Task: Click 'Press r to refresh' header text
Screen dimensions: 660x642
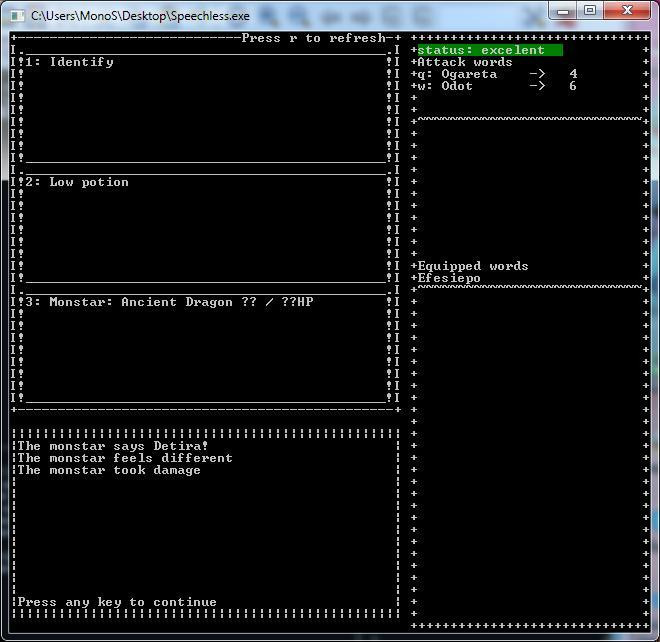Action: click(x=314, y=38)
